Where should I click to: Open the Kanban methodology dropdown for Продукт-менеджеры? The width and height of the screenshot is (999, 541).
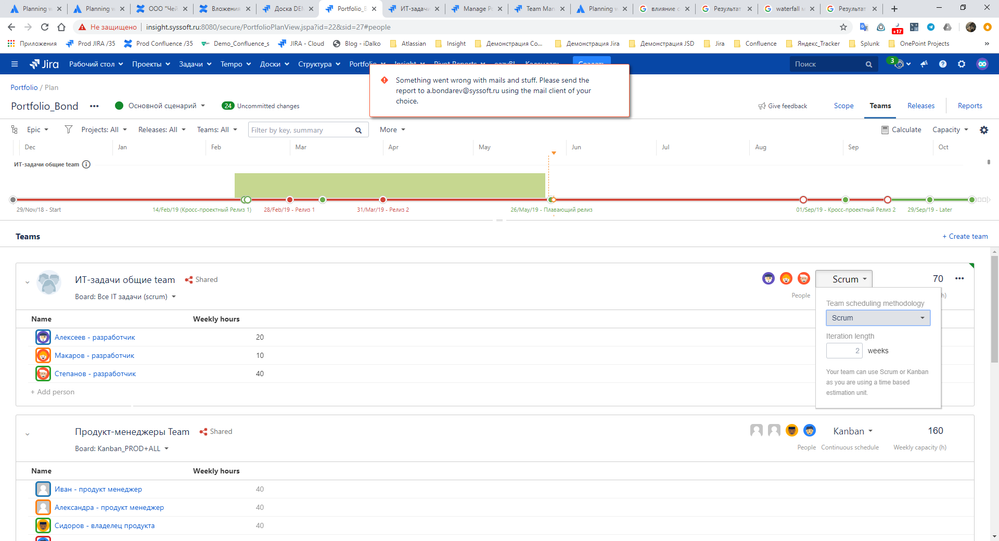[852, 431]
